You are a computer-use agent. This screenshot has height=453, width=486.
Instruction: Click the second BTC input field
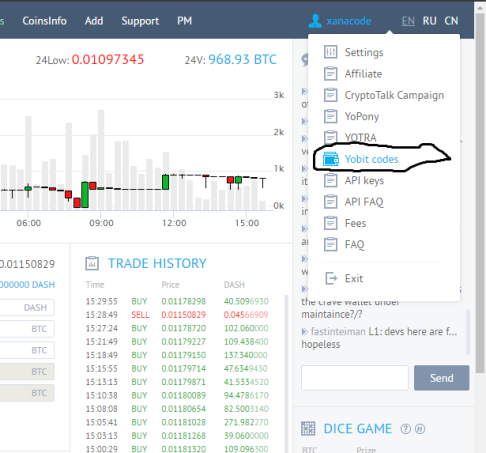pos(27,350)
